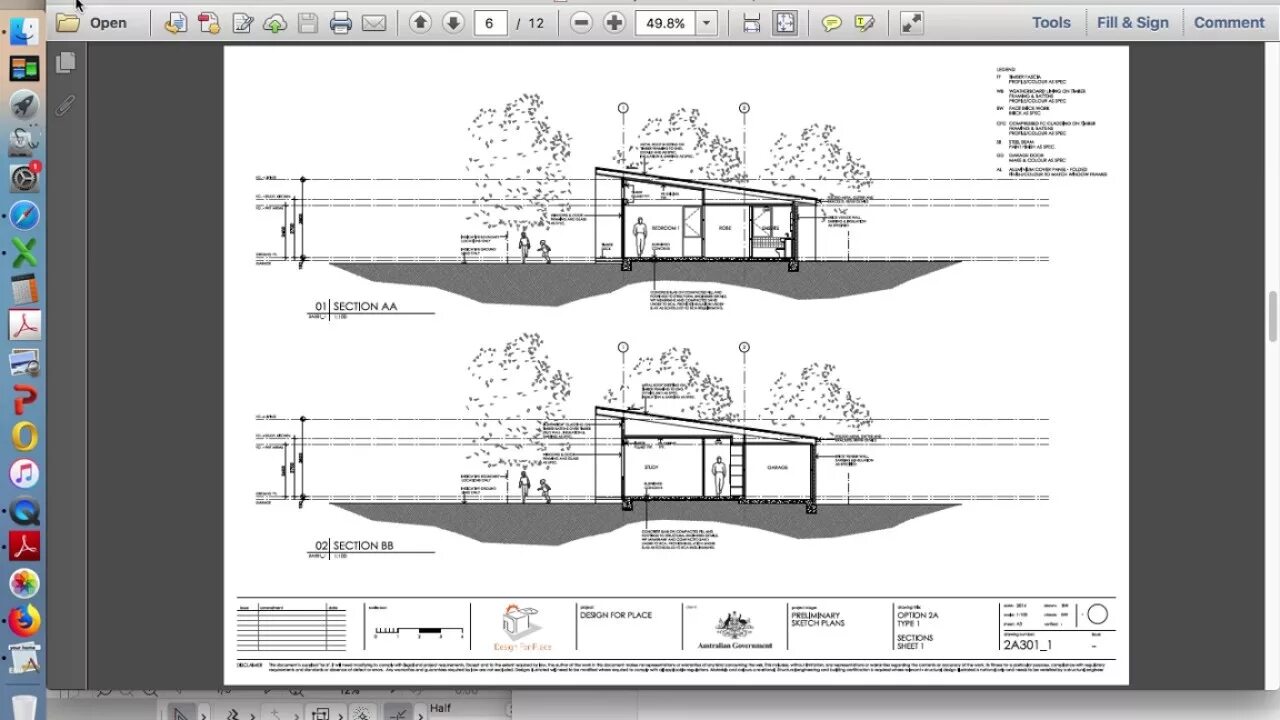Click the edit text and images icon

coord(242,22)
